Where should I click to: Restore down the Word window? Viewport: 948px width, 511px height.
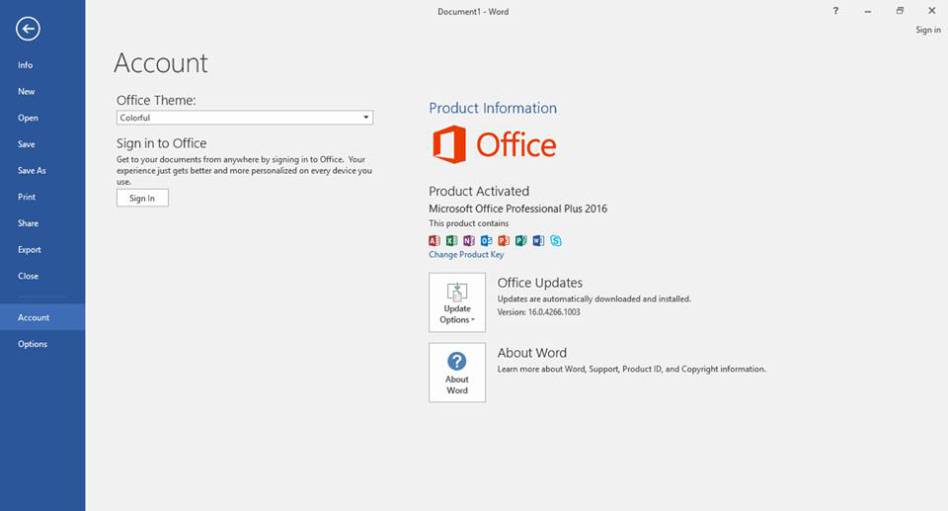click(x=900, y=11)
